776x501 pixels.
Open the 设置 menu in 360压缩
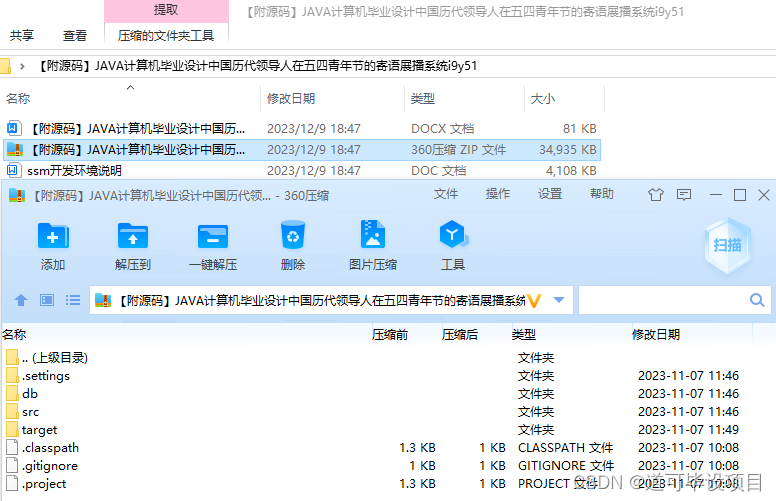[550, 194]
